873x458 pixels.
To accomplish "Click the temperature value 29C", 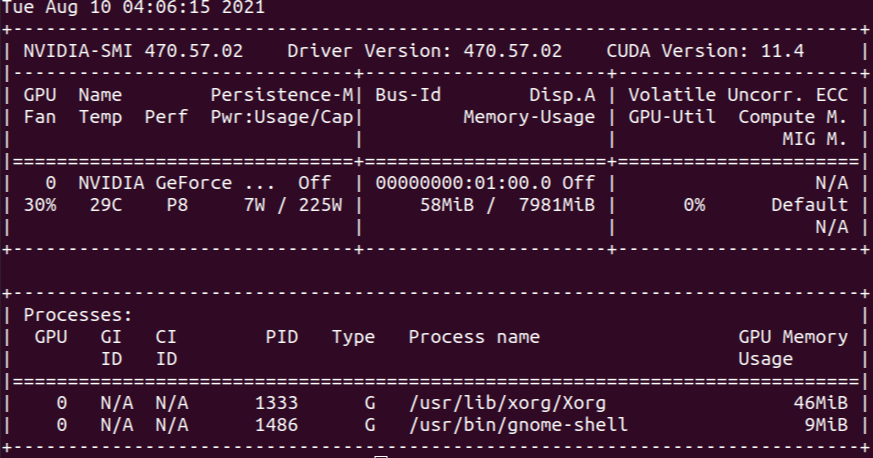I will coord(106,205).
